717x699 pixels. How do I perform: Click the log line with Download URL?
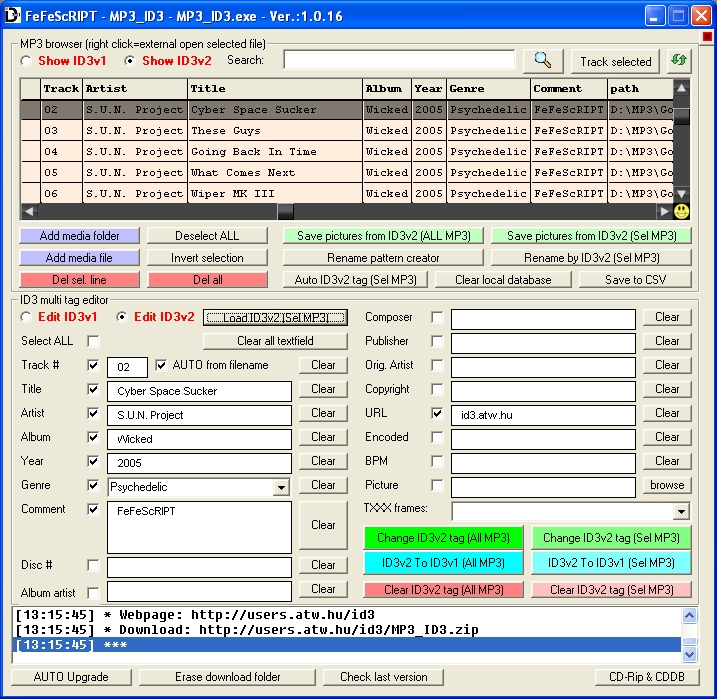tap(348, 630)
